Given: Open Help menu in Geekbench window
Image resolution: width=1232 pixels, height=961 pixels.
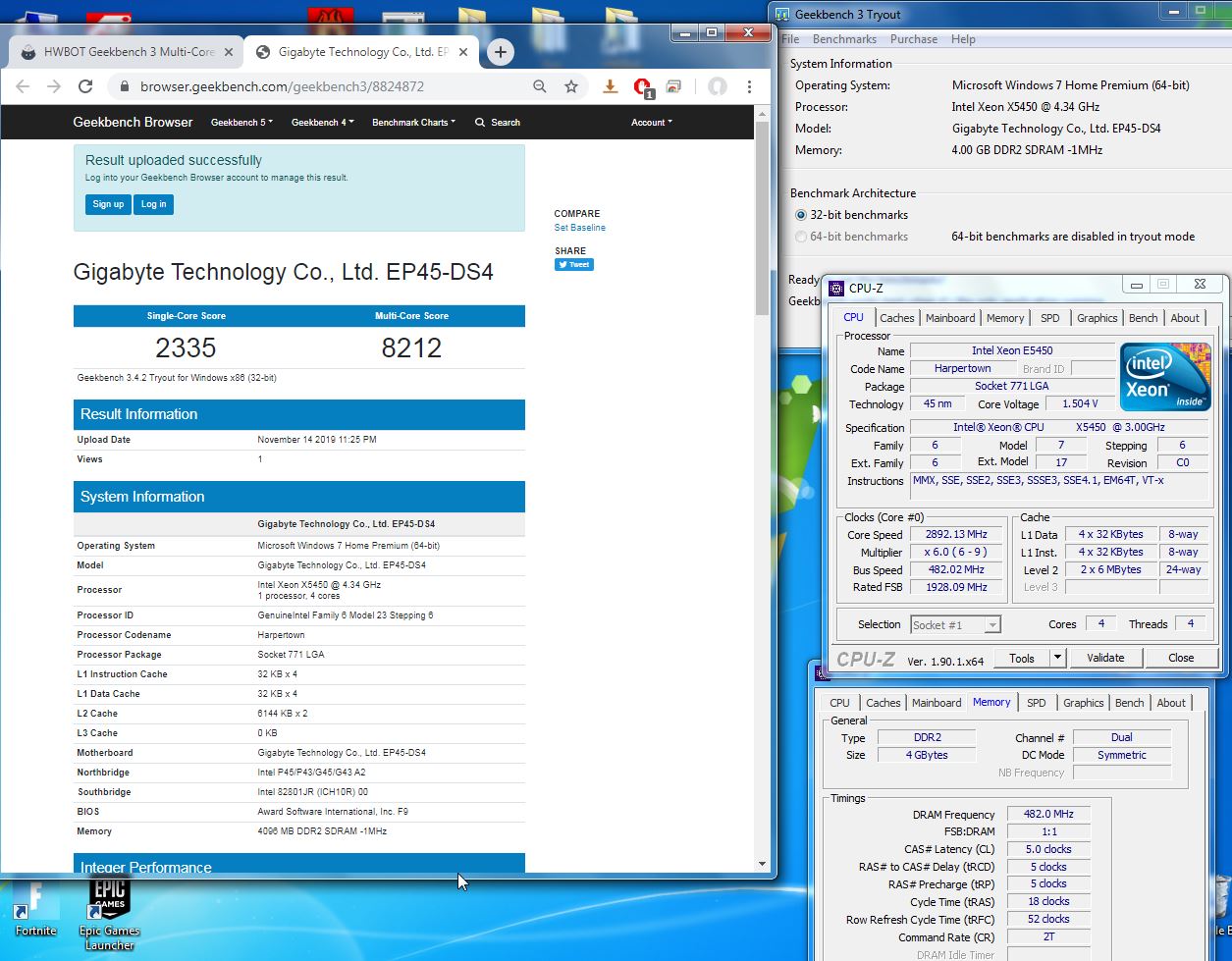Looking at the screenshot, I should pyautogui.click(x=963, y=39).
